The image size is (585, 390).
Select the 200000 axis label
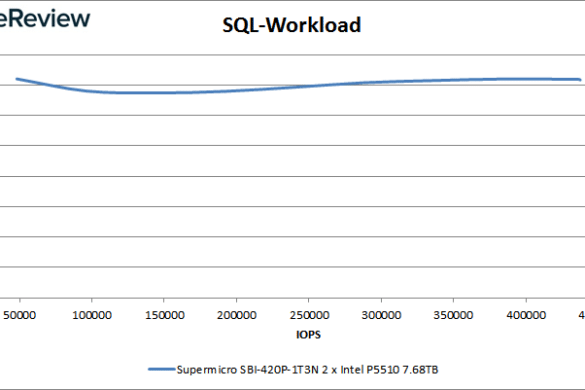coord(237,315)
